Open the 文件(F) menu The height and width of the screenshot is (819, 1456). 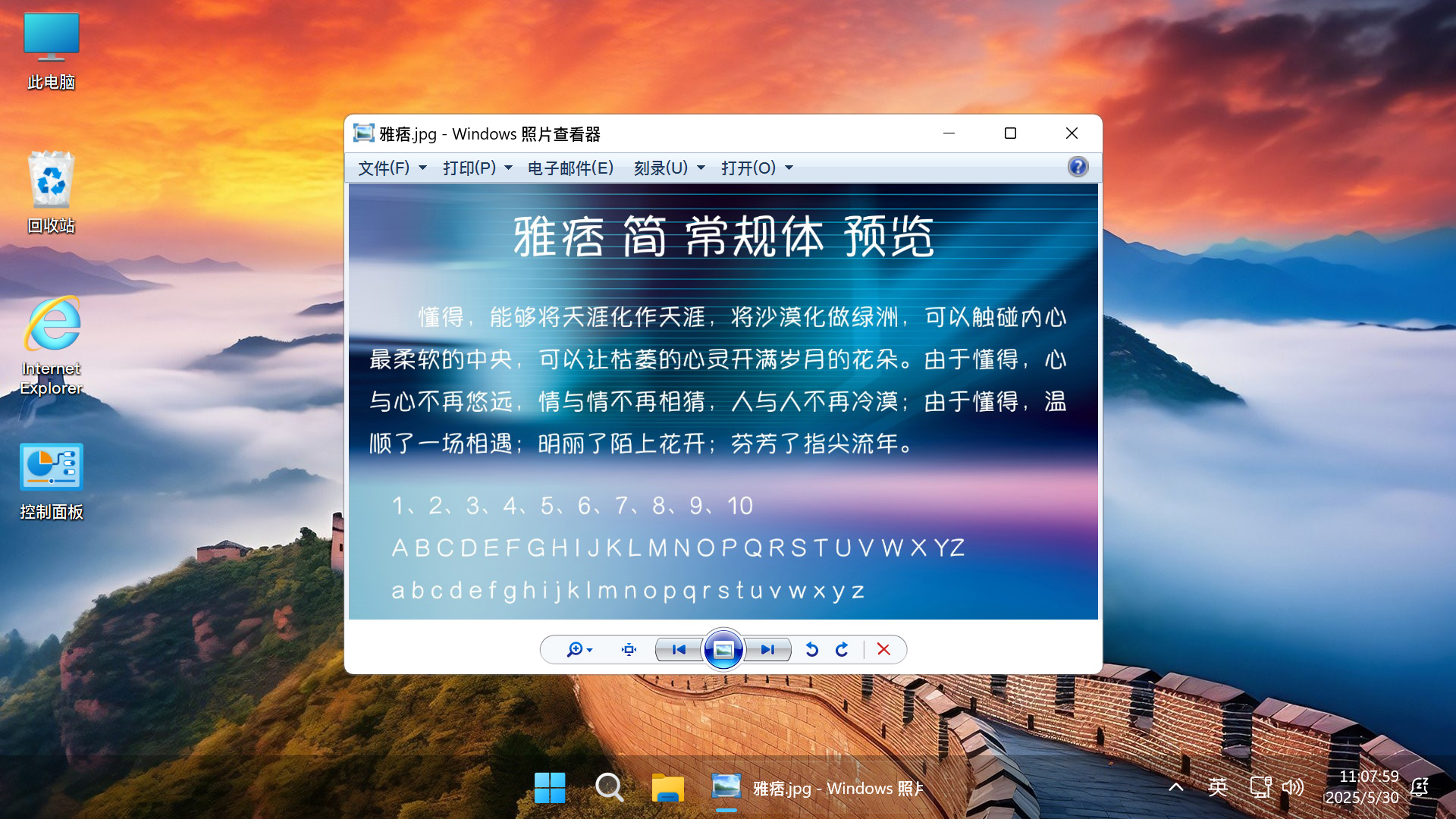391,168
